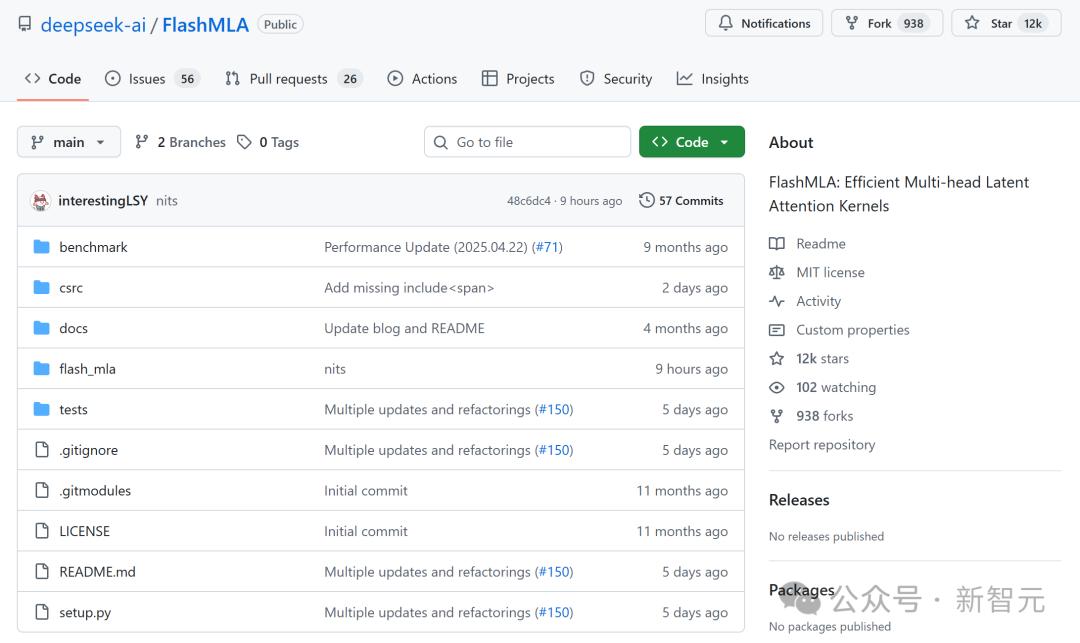
Task: Open the green Code dropdown button
Action: click(692, 142)
